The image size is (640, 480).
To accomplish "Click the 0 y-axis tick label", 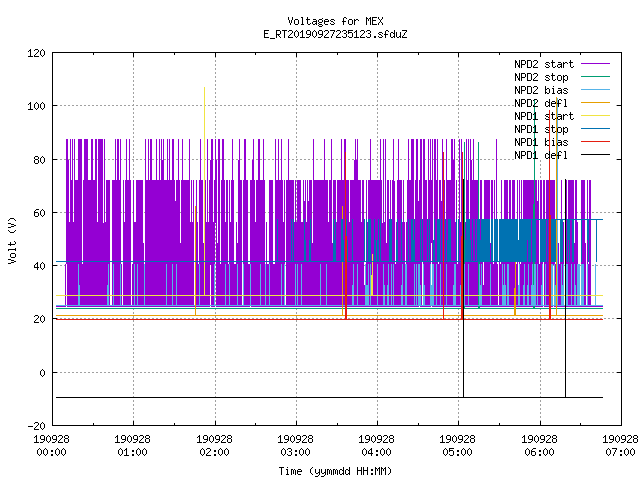I will 42,373.
